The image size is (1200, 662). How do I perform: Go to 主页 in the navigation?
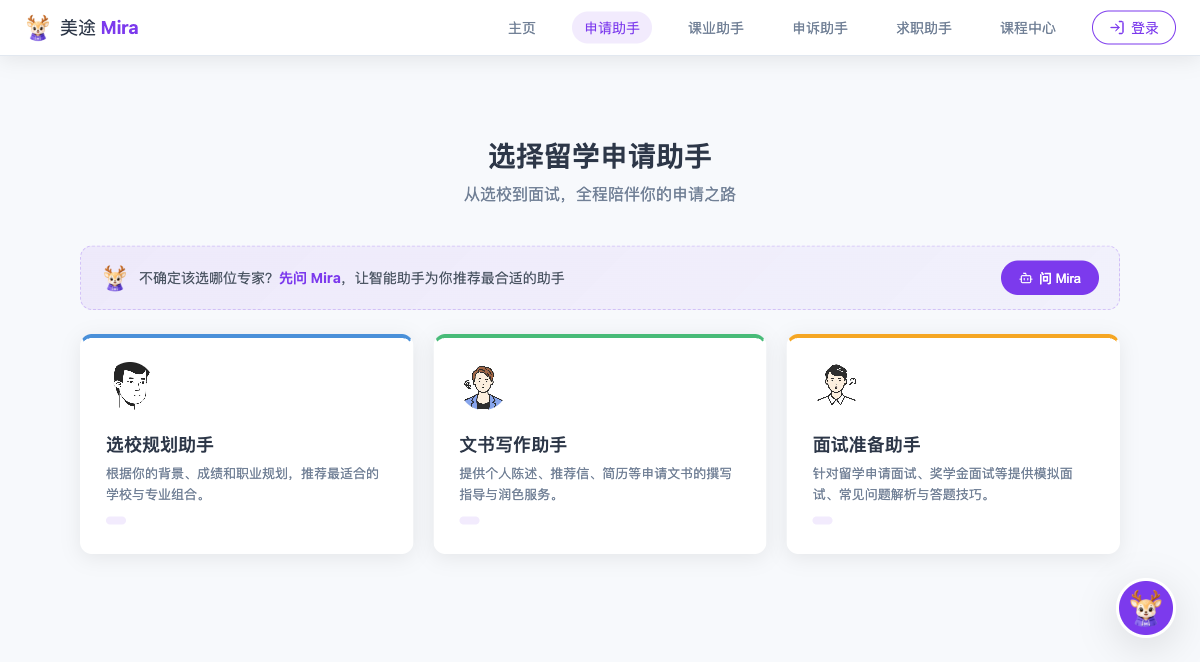click(522, 28)
